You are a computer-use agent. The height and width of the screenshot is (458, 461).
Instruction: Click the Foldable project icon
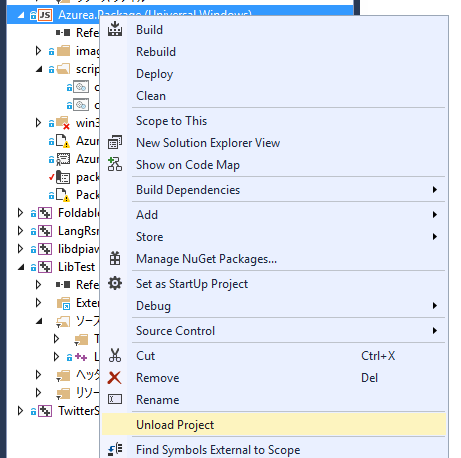tap(45, 213)
